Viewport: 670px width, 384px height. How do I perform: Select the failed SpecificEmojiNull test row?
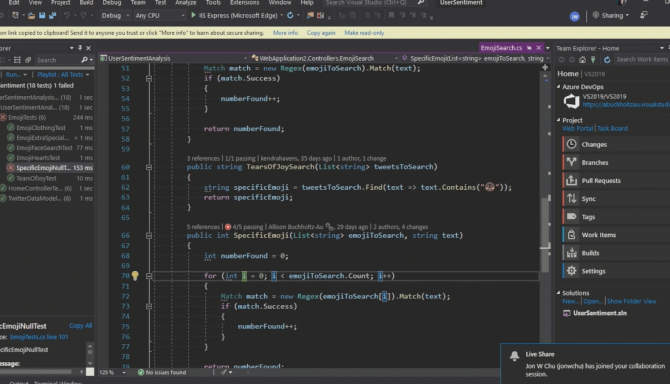click(47, 168)
